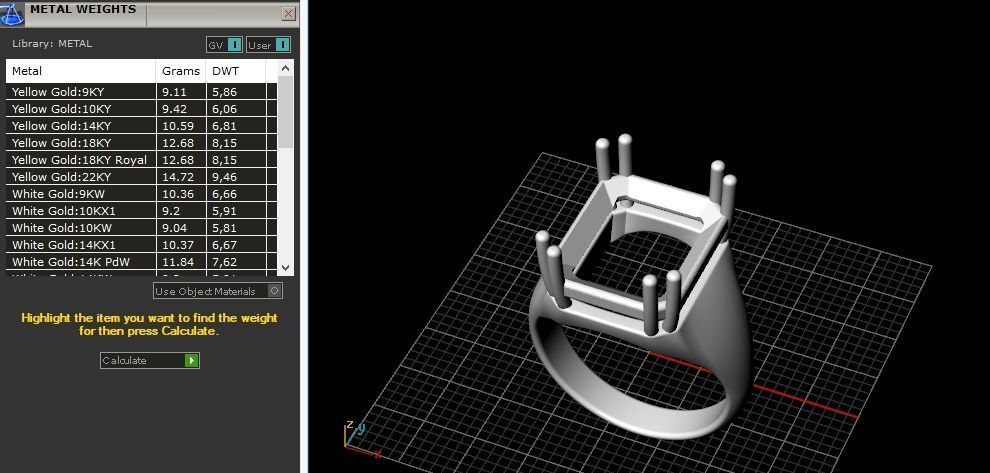Select Yellow Gold:18KY Royal row

pyautogui.click(x=141, y=160)
